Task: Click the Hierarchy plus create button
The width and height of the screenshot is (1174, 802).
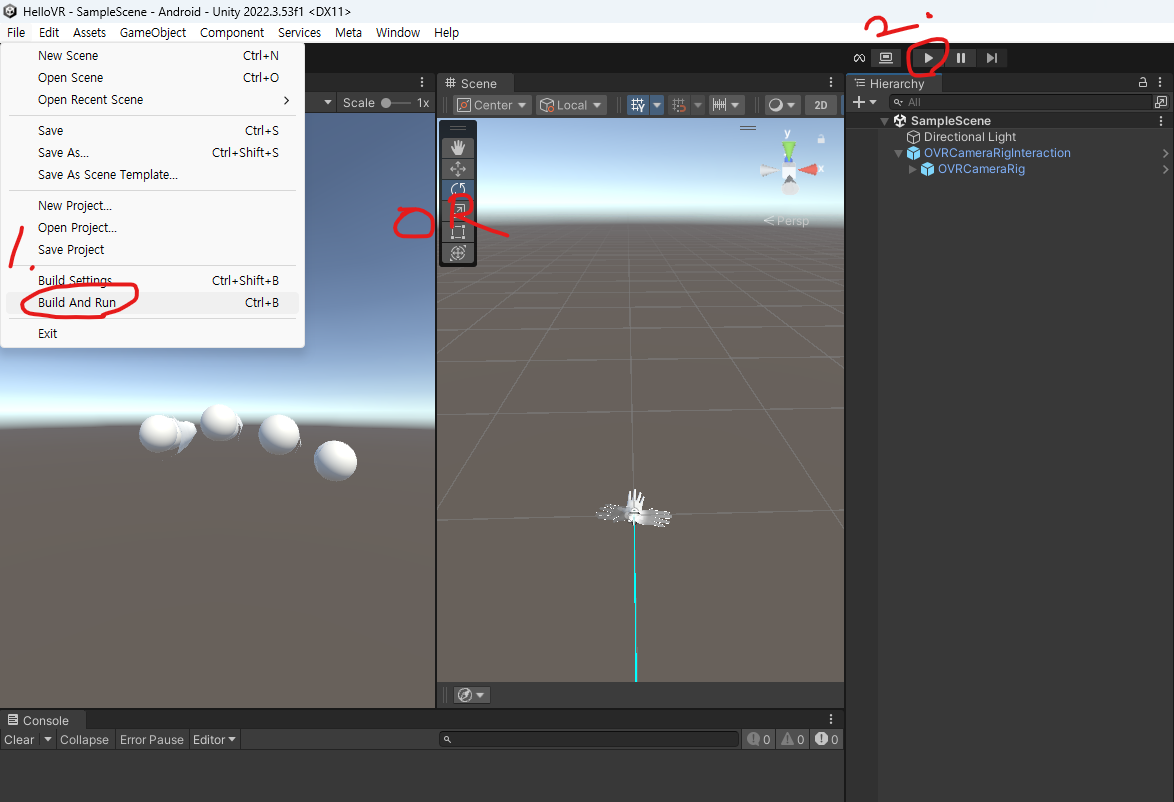Action: [x=864, y=102]
